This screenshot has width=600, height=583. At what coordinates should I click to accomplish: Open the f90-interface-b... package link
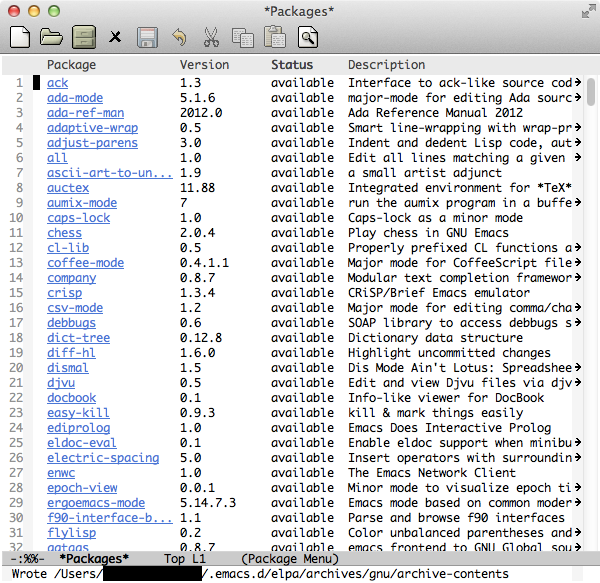coord(109,518)
